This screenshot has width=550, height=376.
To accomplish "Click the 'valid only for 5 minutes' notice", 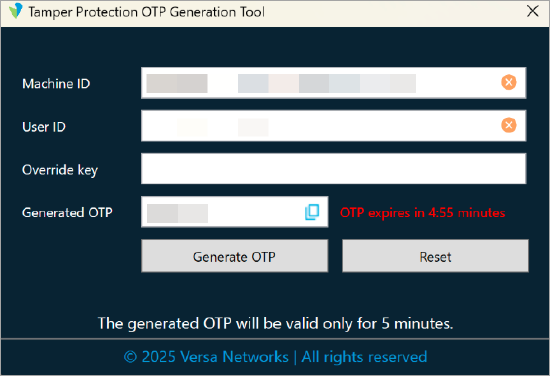I will tap(275, 323).
